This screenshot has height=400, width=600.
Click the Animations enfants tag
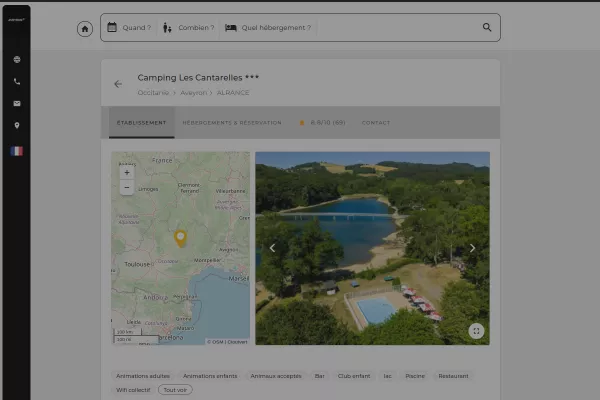pyautogui.click(x=210, y=376)
